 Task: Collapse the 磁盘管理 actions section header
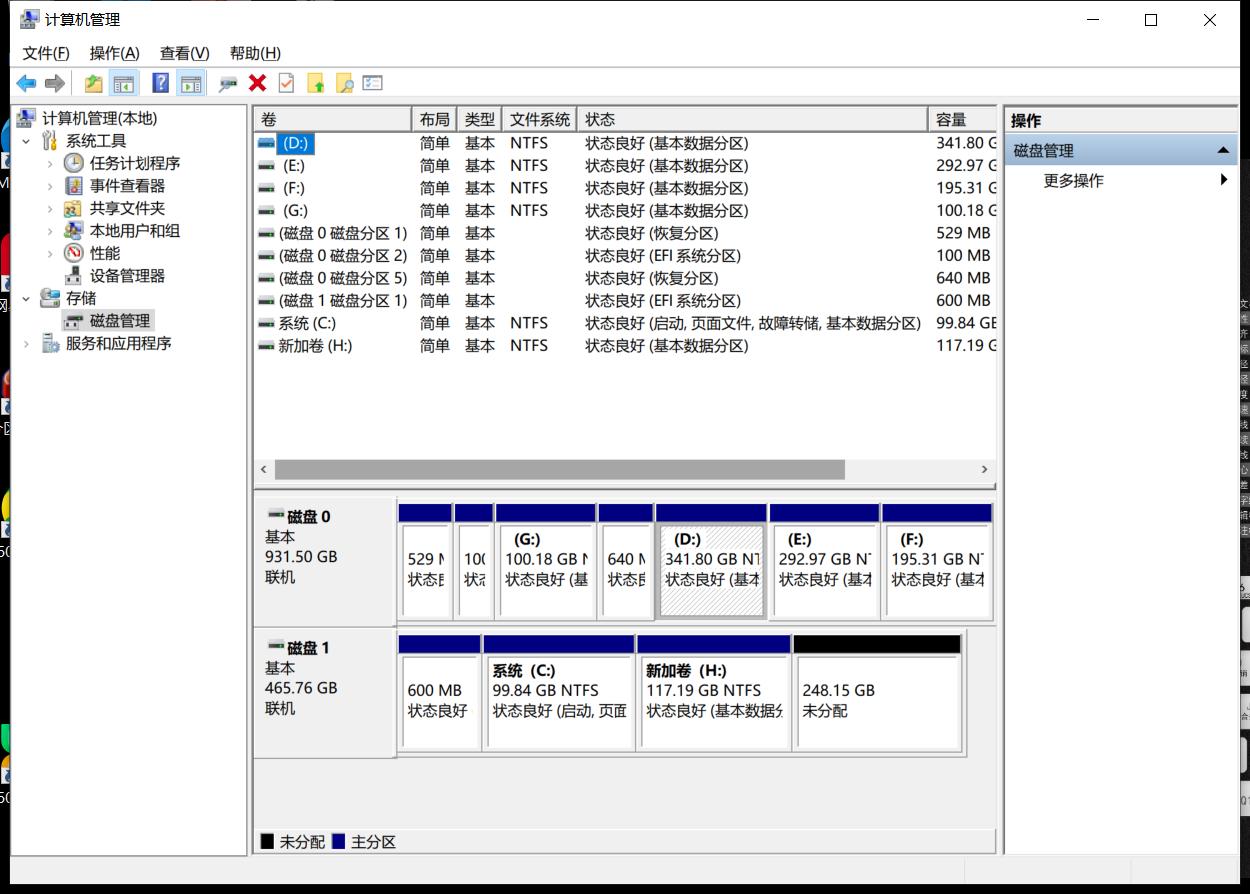1223,148
